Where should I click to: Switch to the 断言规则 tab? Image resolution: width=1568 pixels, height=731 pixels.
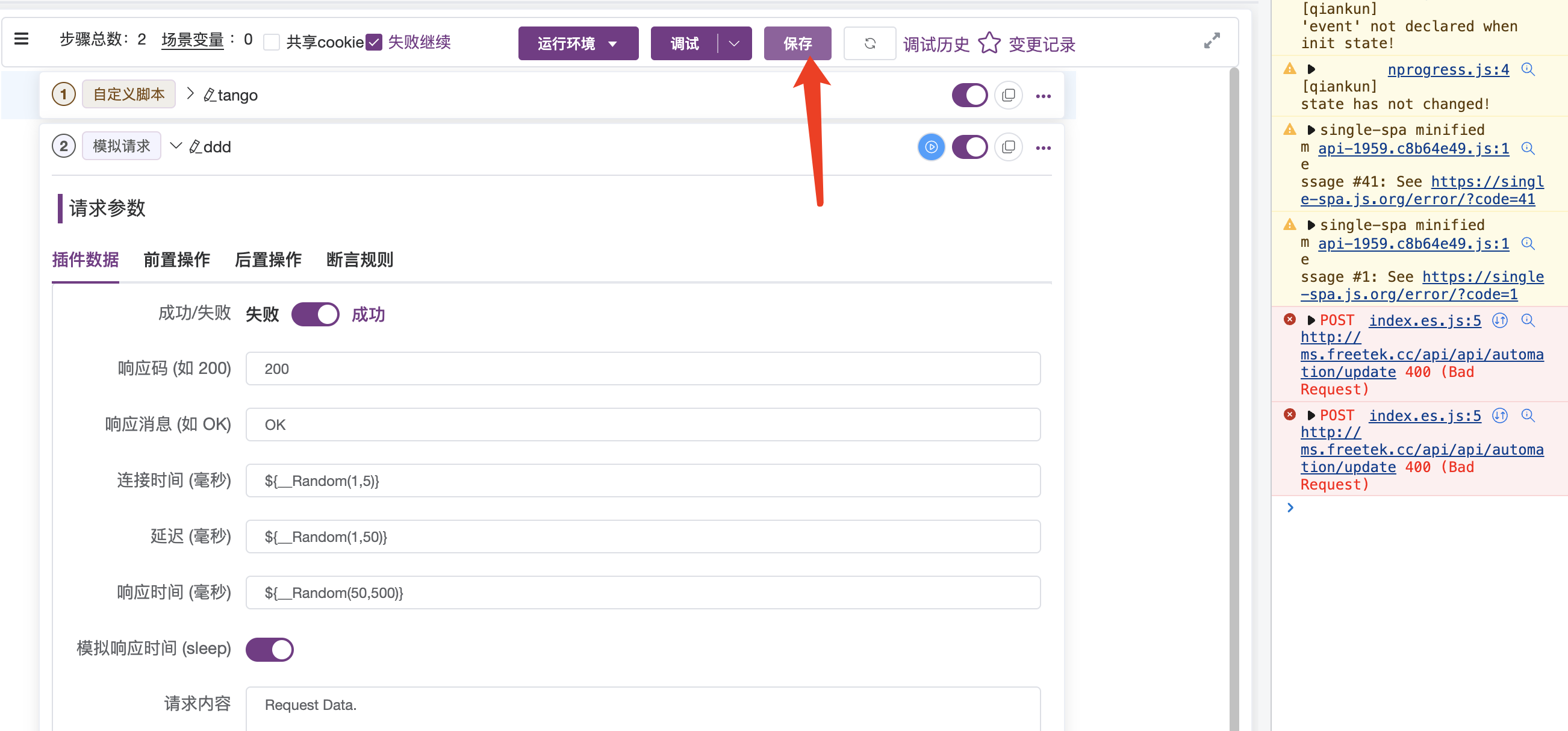point(359,260)
